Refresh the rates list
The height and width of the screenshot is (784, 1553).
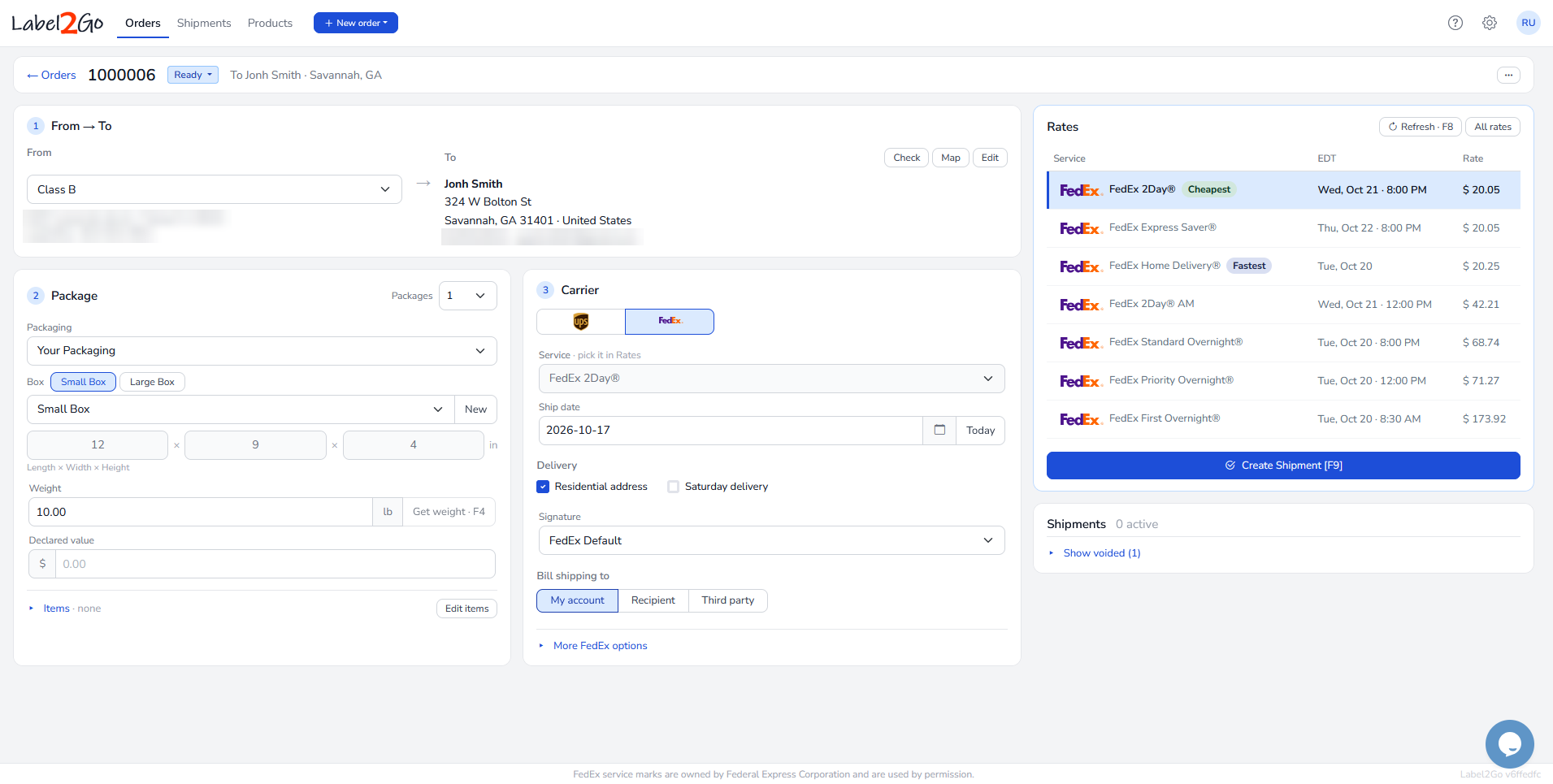pos(1420,127)
